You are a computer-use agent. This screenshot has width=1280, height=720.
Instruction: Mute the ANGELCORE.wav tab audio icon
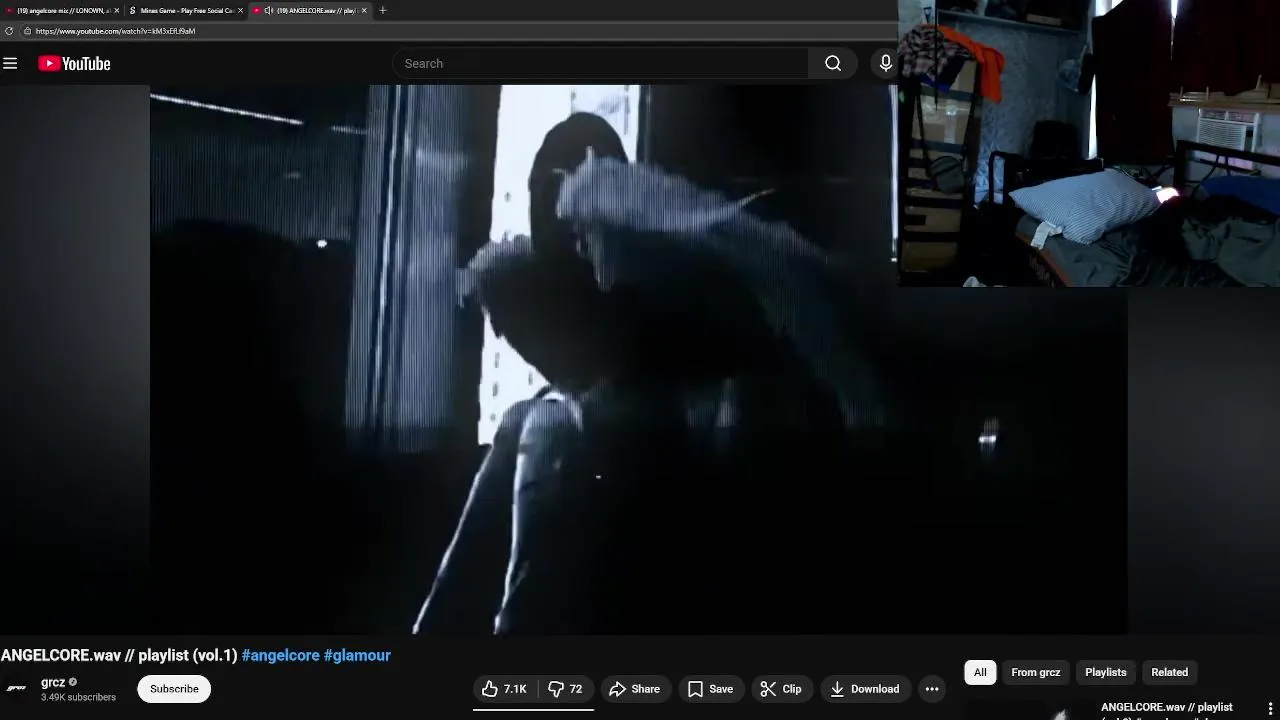click(x=268, y=10)
